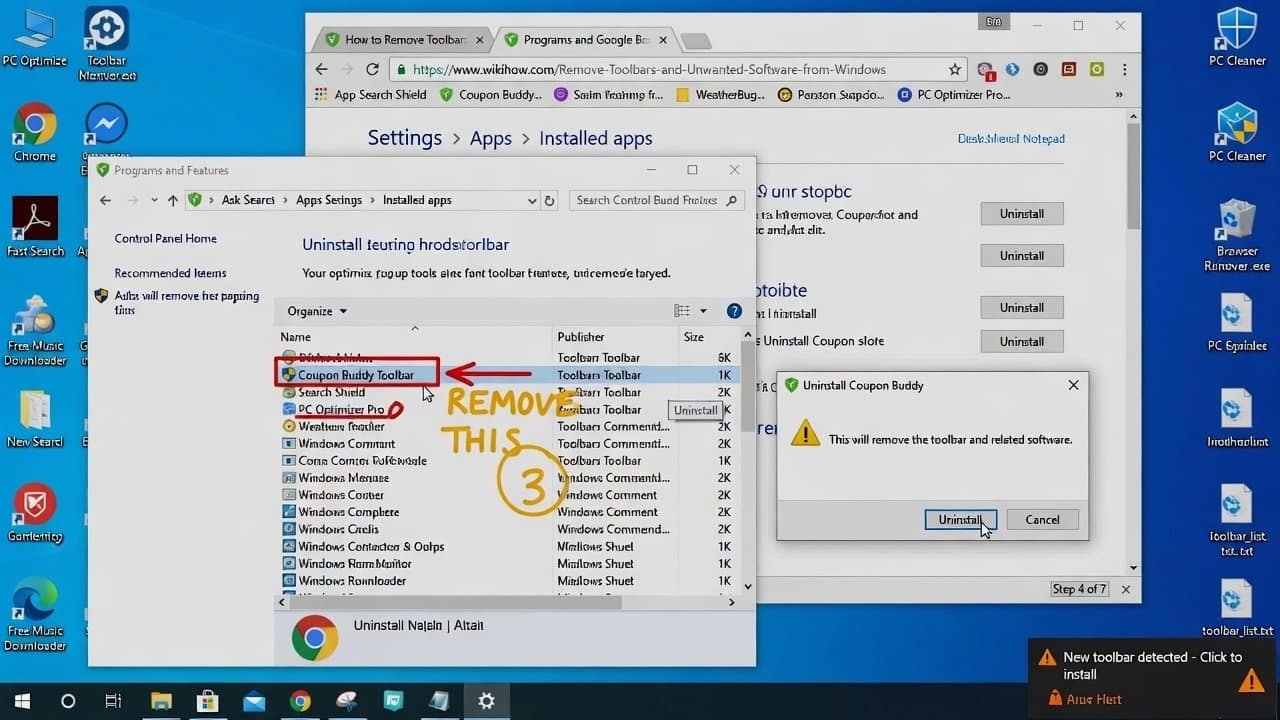Select the PC Optimizer Pro program row
This screenshot has height=720, width=1280.
[507, 409]
